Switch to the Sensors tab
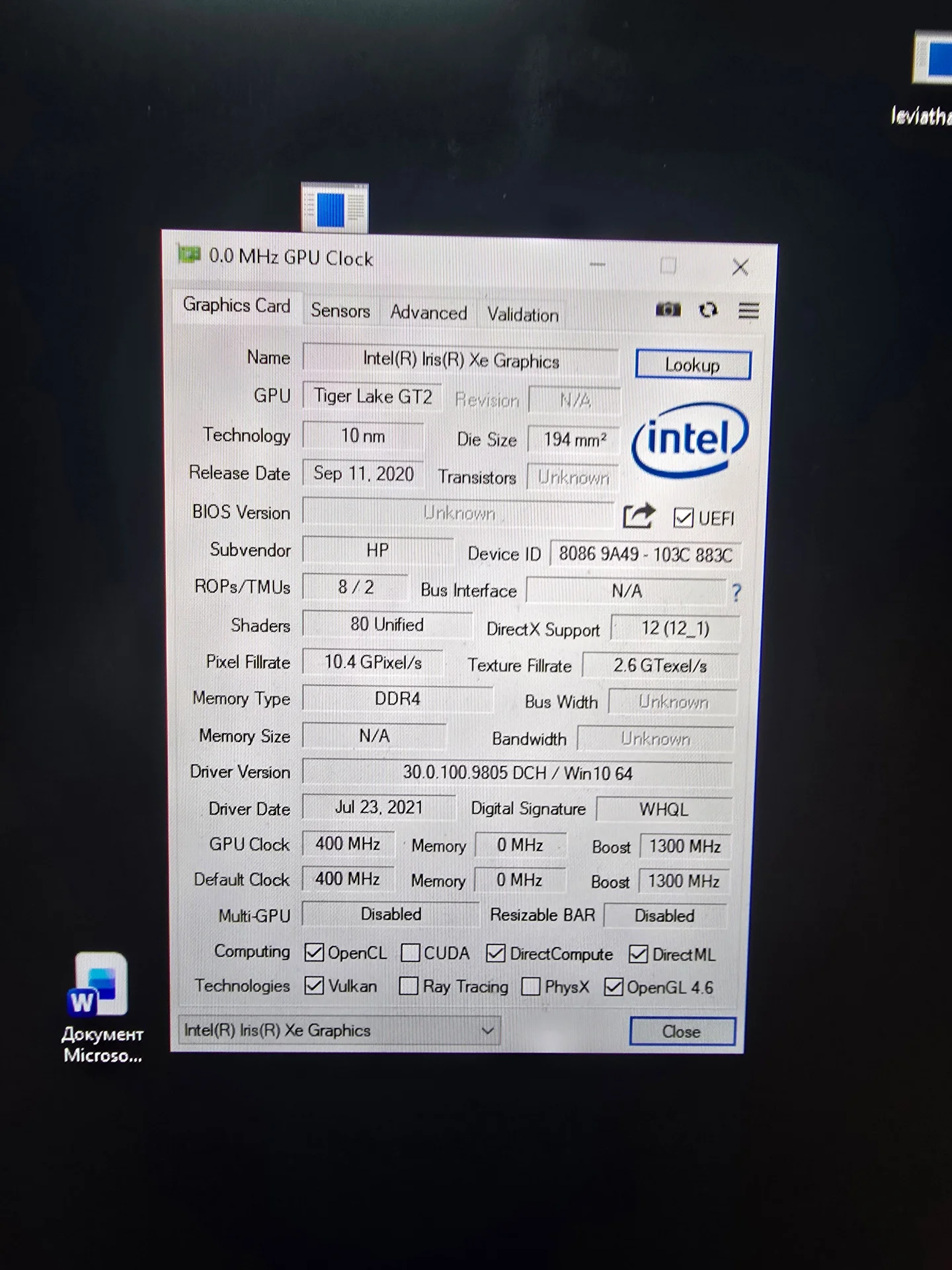952x1270 pixels. pyautogui.click(x=340, y=310)
